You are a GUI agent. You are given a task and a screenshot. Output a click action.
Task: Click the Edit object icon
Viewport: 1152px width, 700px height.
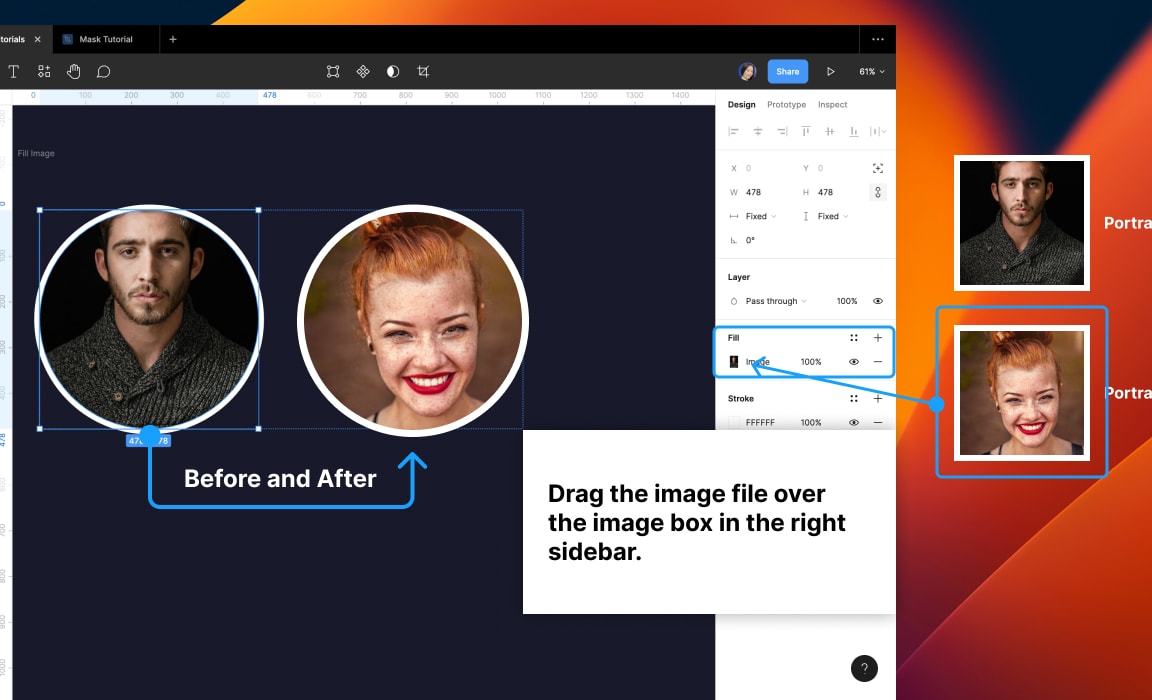click(333, 71)
